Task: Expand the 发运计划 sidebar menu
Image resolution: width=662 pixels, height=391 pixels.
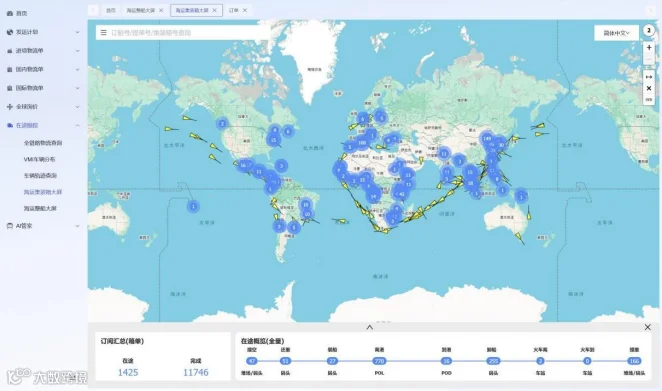Action: coord(43,32)
